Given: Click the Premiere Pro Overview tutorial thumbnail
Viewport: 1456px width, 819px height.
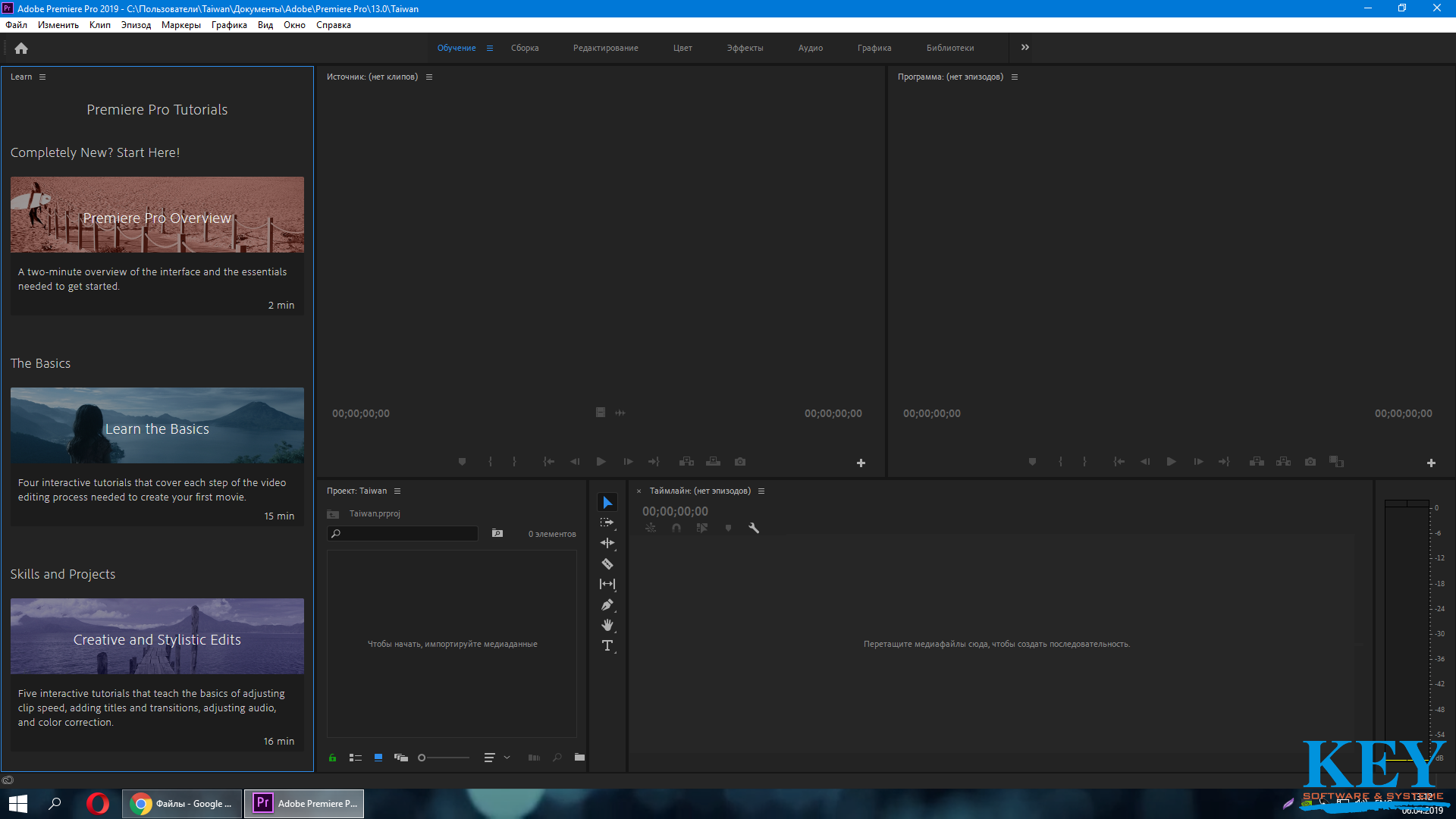Looking at the screenshot, I should pyautogui.click(x=157, y=214).
